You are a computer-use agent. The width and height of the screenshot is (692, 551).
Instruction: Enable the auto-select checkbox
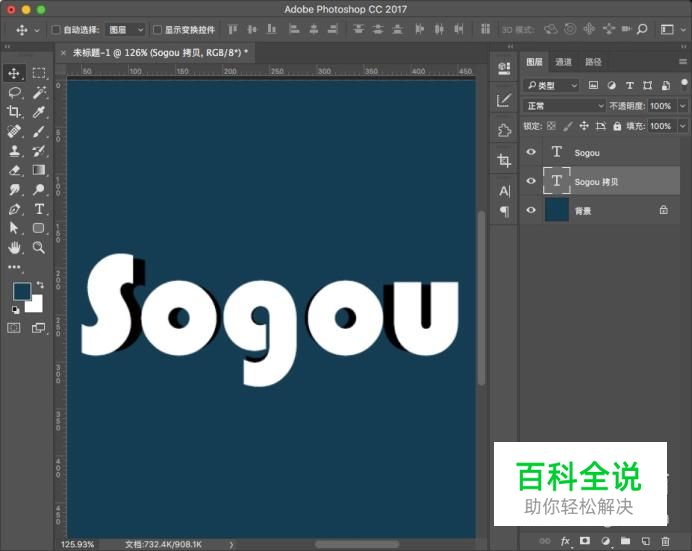click(56, 30)
